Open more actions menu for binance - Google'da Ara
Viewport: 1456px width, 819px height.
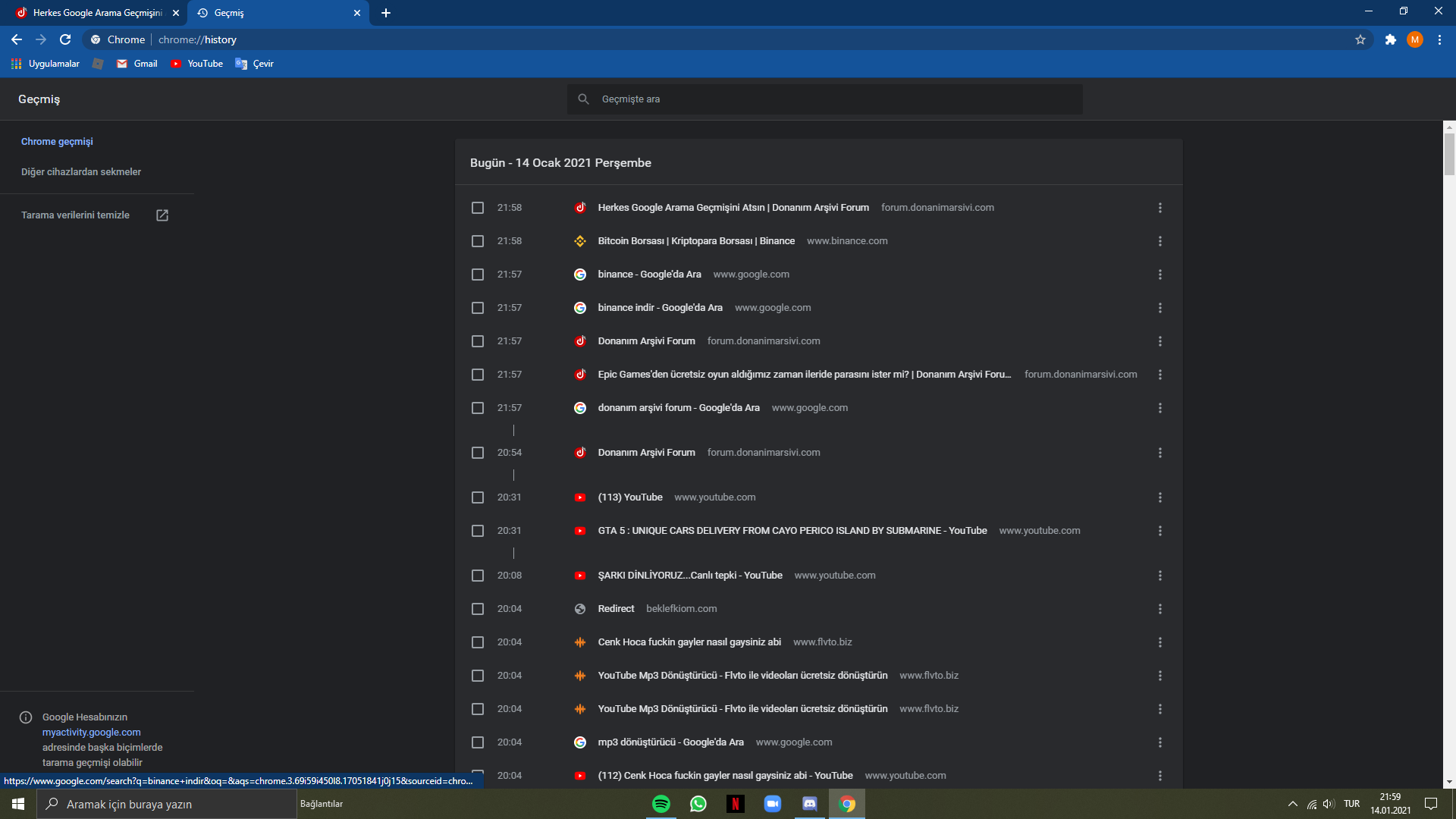pyautogui.click(x=1160, y=275)
